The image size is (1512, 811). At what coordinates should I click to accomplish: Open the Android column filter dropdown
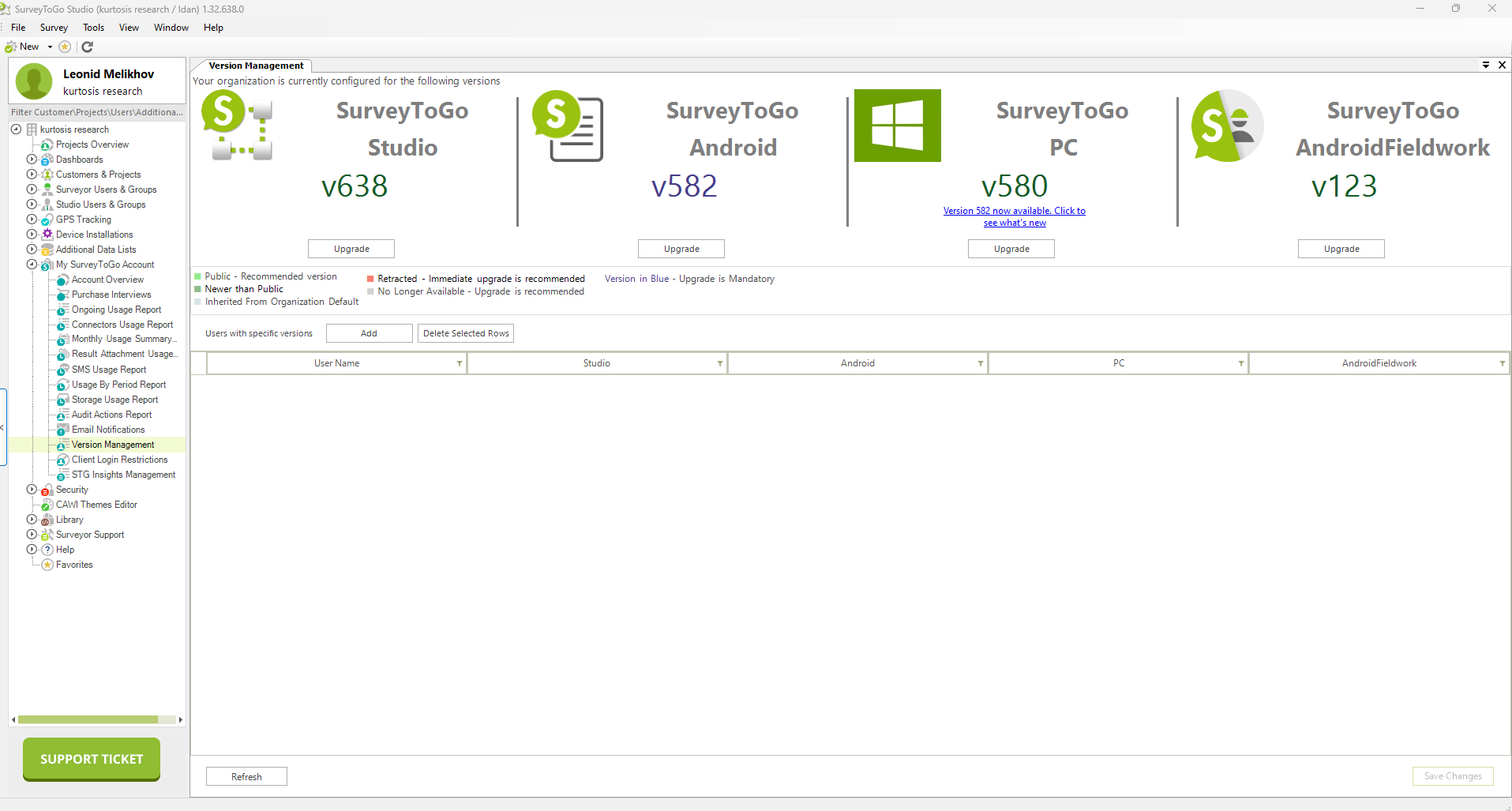981,363
